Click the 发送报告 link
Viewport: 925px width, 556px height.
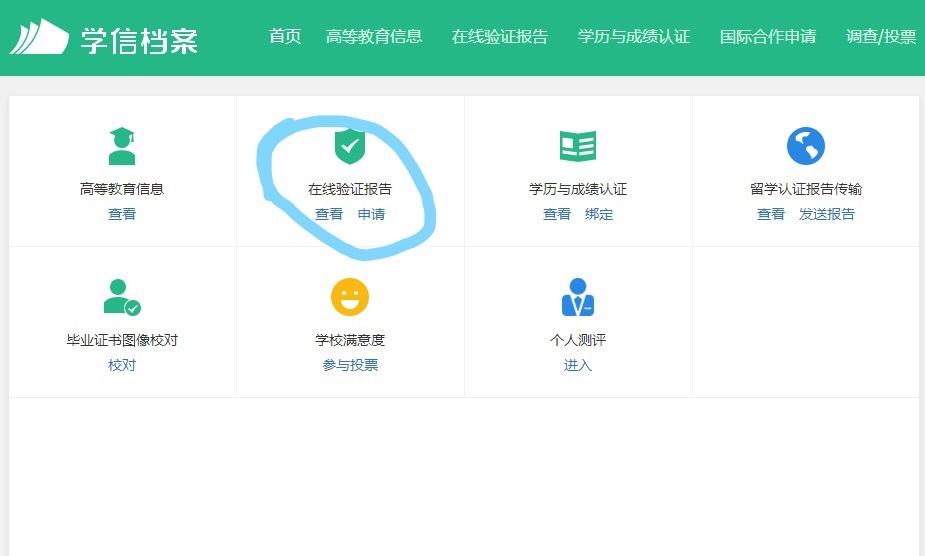click(x=826, y=214)
